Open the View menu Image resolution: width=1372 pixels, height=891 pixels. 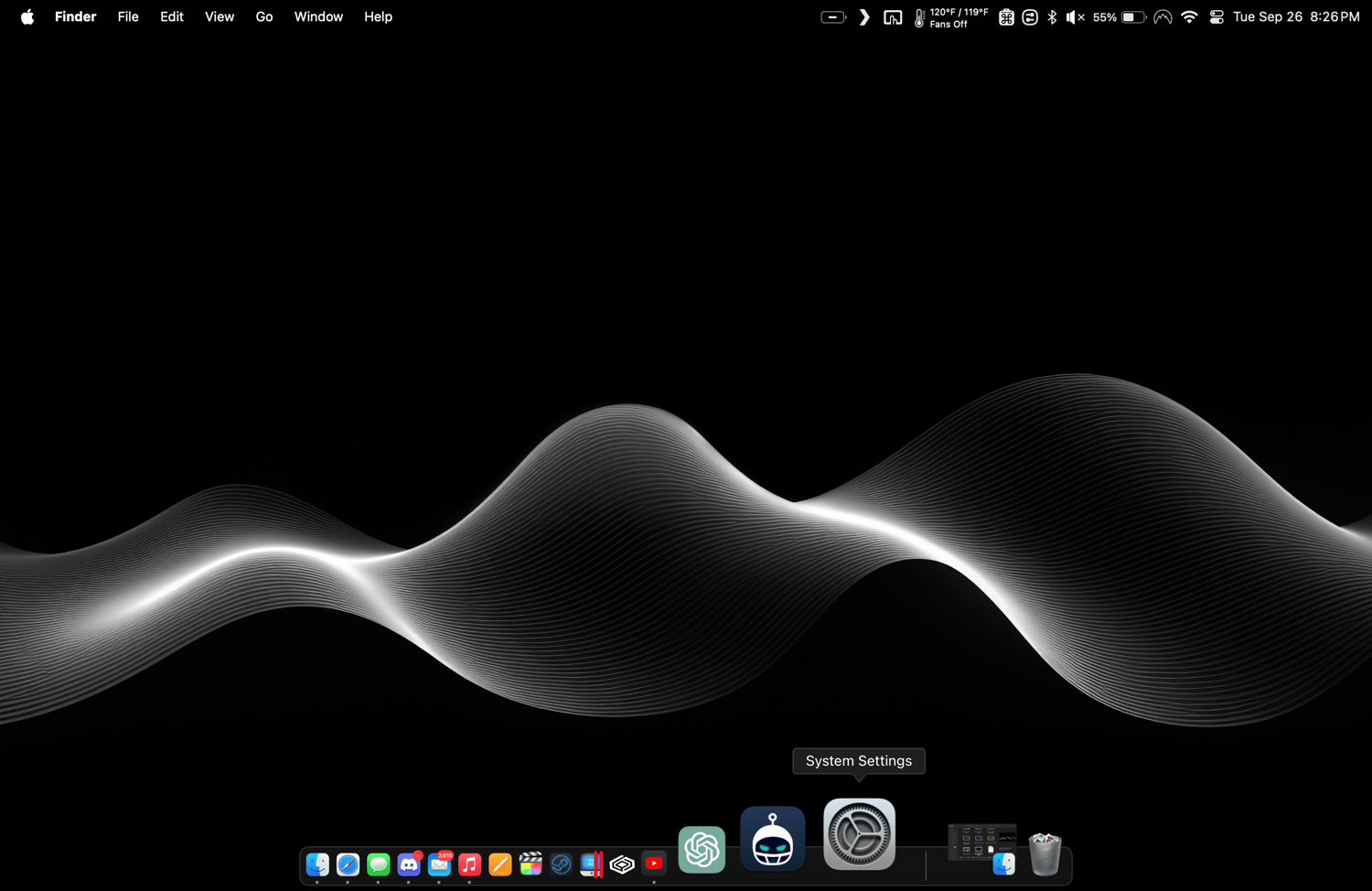click(x=220, y=17)
